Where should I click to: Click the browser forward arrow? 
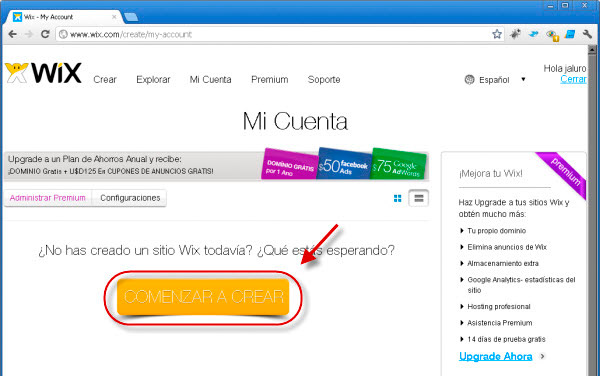[29, 34]
